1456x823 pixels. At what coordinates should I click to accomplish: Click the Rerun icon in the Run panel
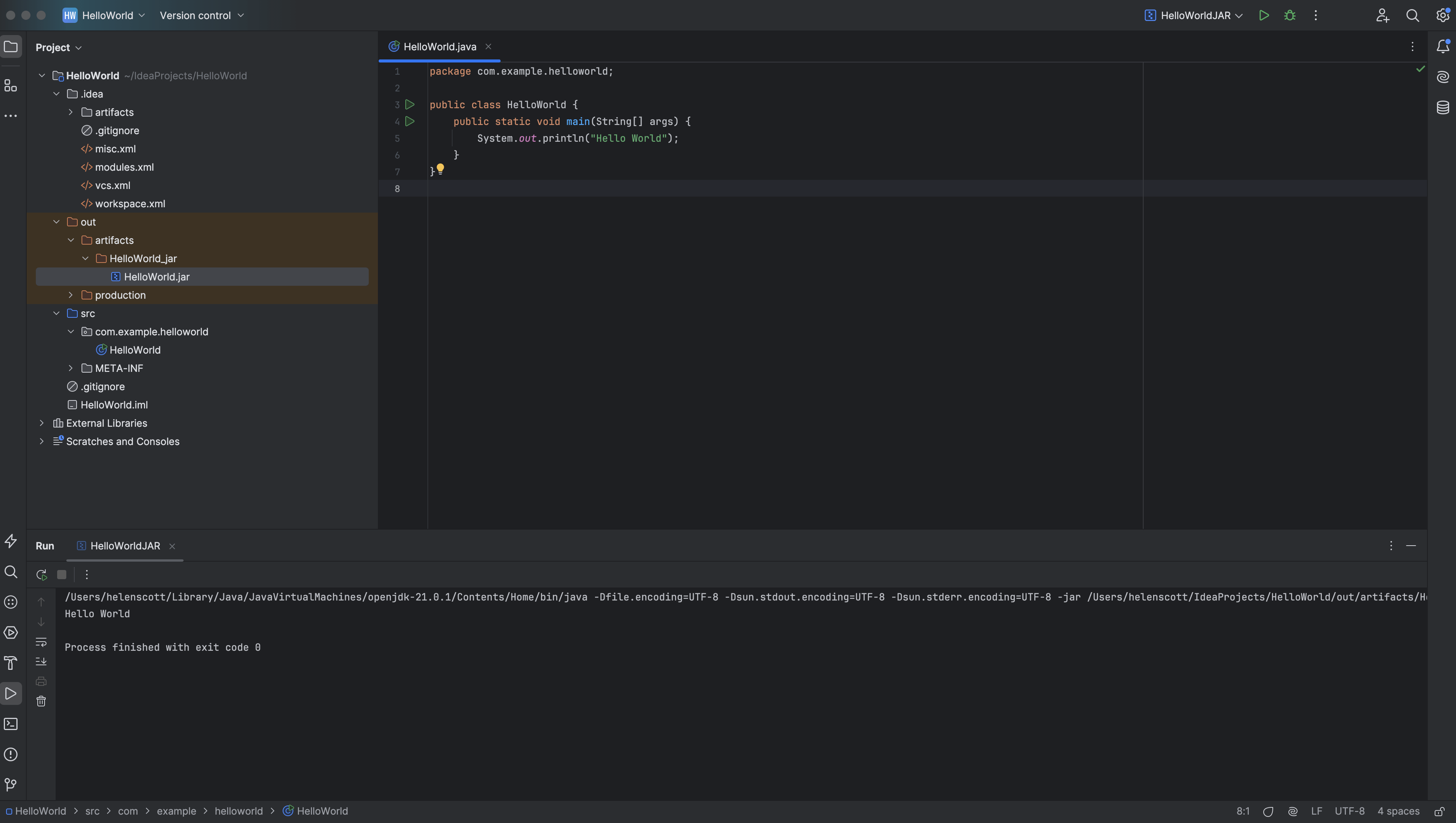[x=41, y=575]
